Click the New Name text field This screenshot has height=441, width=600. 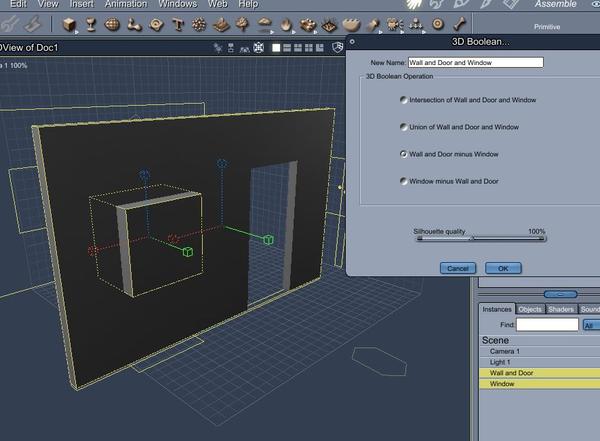[x=476, y=62]
